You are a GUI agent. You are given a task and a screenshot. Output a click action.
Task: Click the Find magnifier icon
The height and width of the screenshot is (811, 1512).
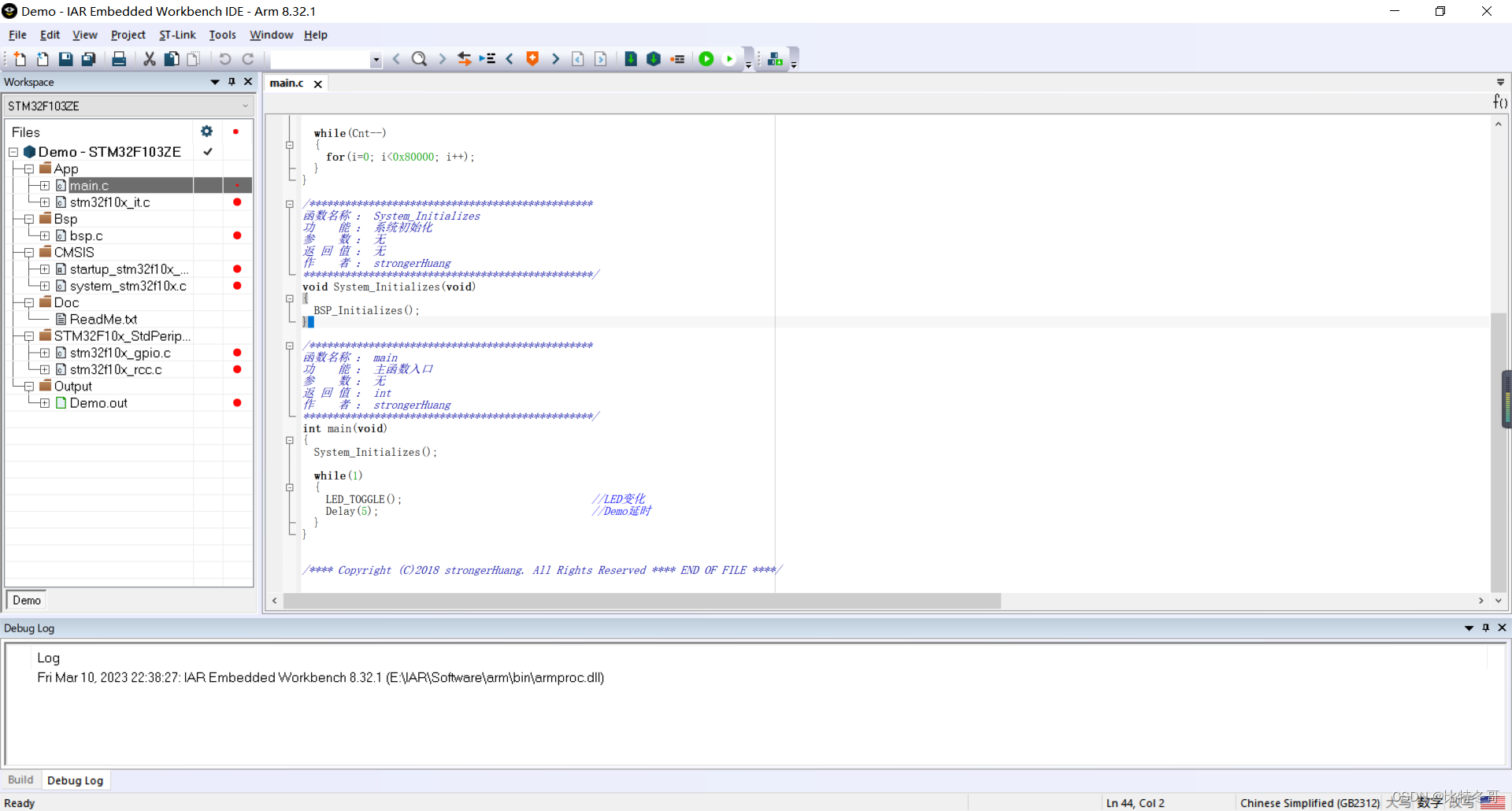click(420, 59)
